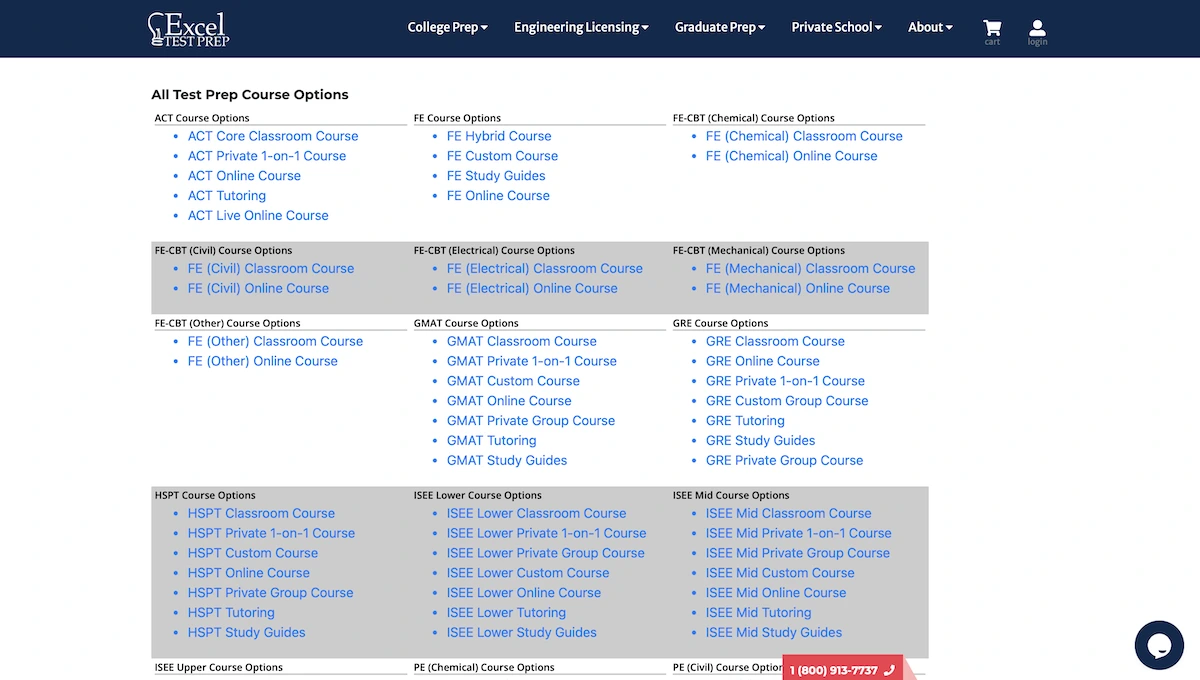The height and width of the screenshot is (680, 1200).
Task: Click GRE Study Guides link
Action: 760,441
